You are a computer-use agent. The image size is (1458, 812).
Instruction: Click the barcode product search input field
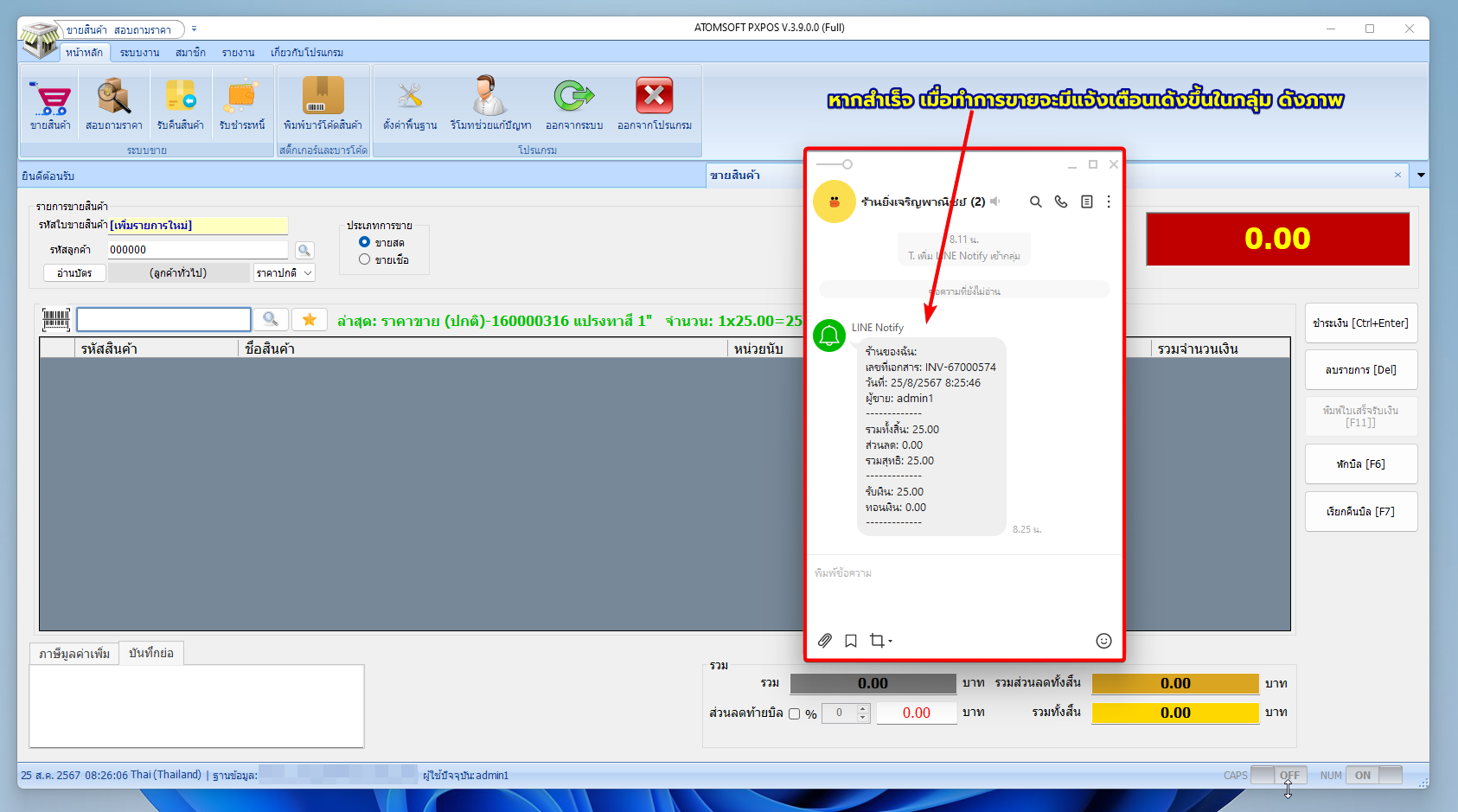point(163,320)
